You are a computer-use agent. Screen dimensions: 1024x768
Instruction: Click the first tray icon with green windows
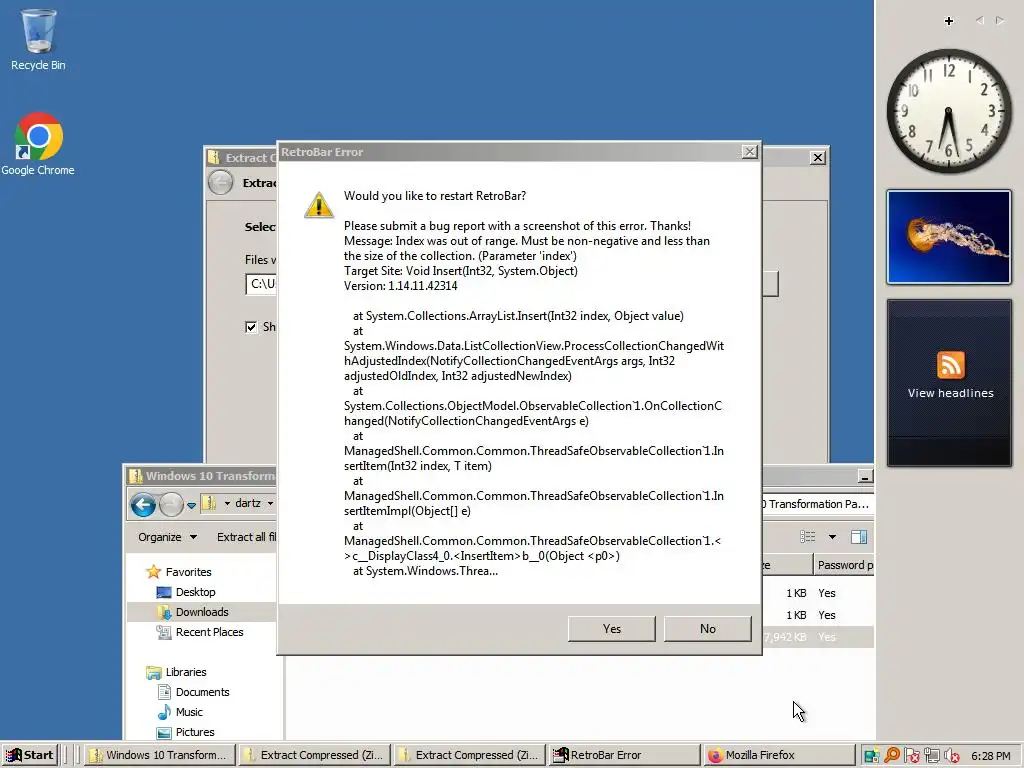[871, 756]
